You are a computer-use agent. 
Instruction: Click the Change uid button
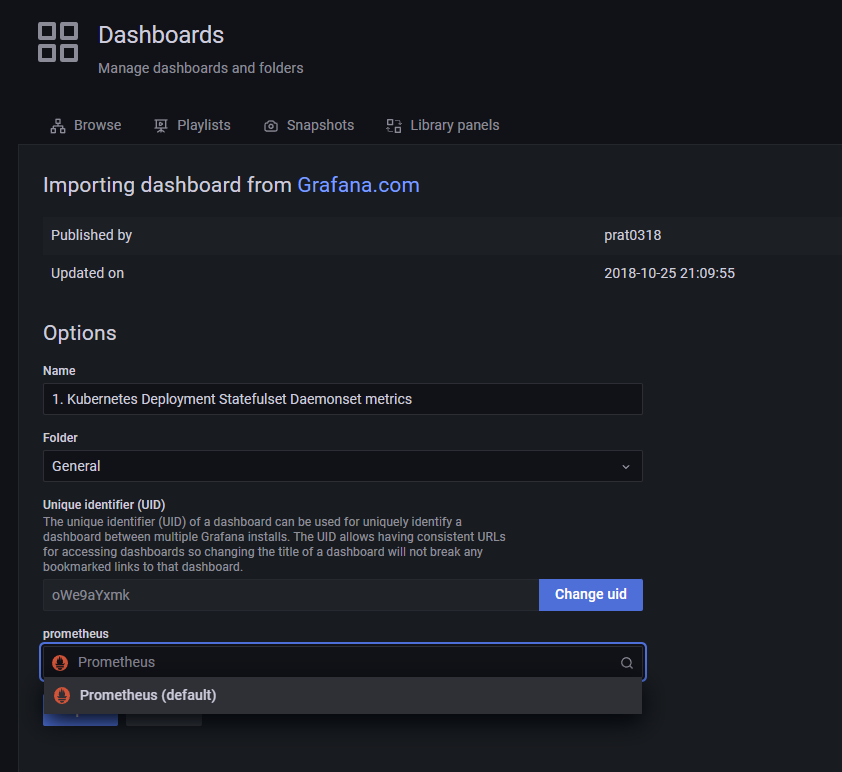pyautogui.click(x=591, y=594)
